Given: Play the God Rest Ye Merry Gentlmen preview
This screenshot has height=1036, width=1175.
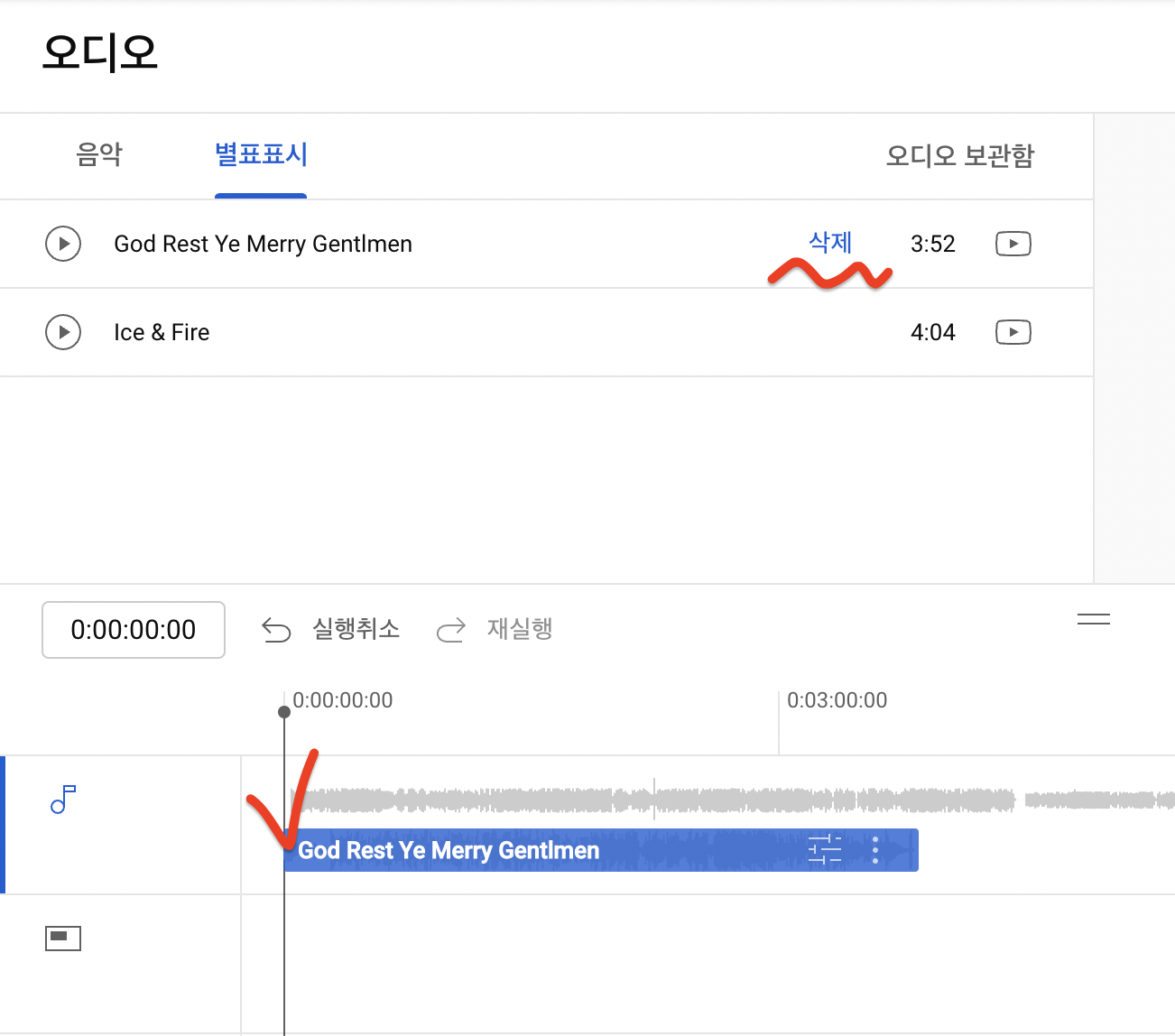Looking at the screenshot, I should point(63,244).
